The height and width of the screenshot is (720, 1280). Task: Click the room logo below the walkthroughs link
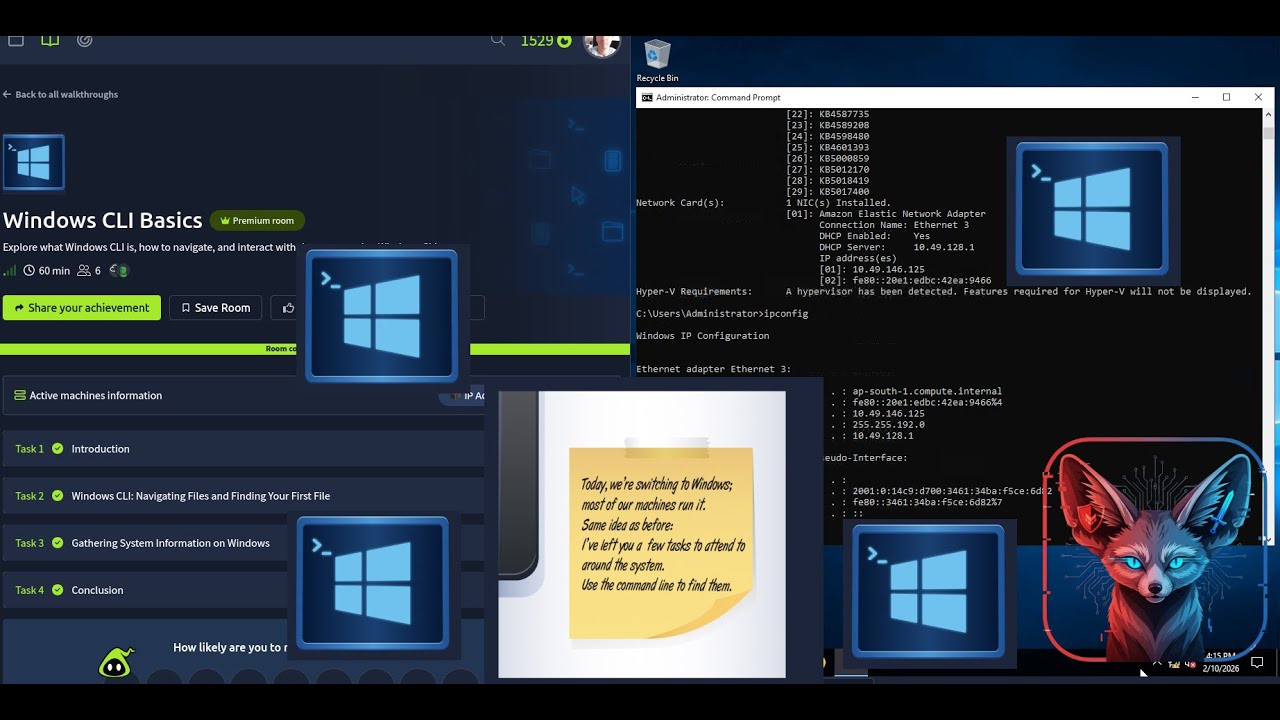click(x=33, y=162)
